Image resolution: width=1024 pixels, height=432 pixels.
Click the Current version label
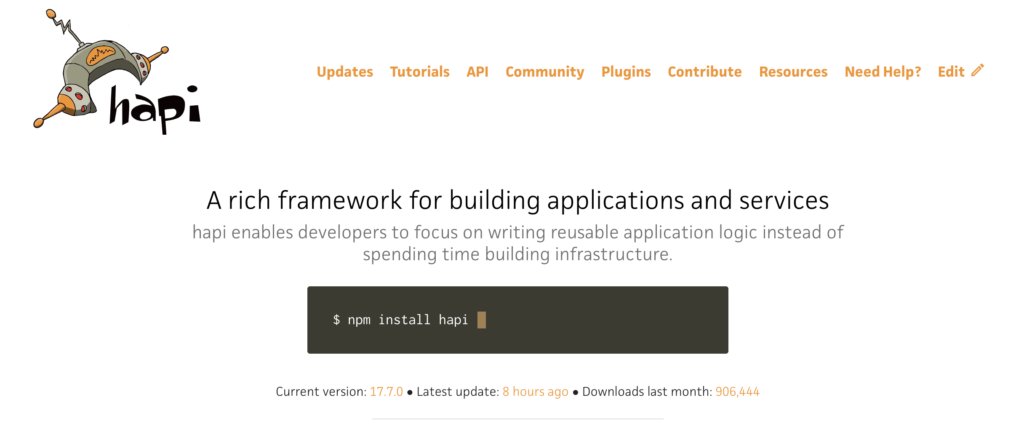321,392
